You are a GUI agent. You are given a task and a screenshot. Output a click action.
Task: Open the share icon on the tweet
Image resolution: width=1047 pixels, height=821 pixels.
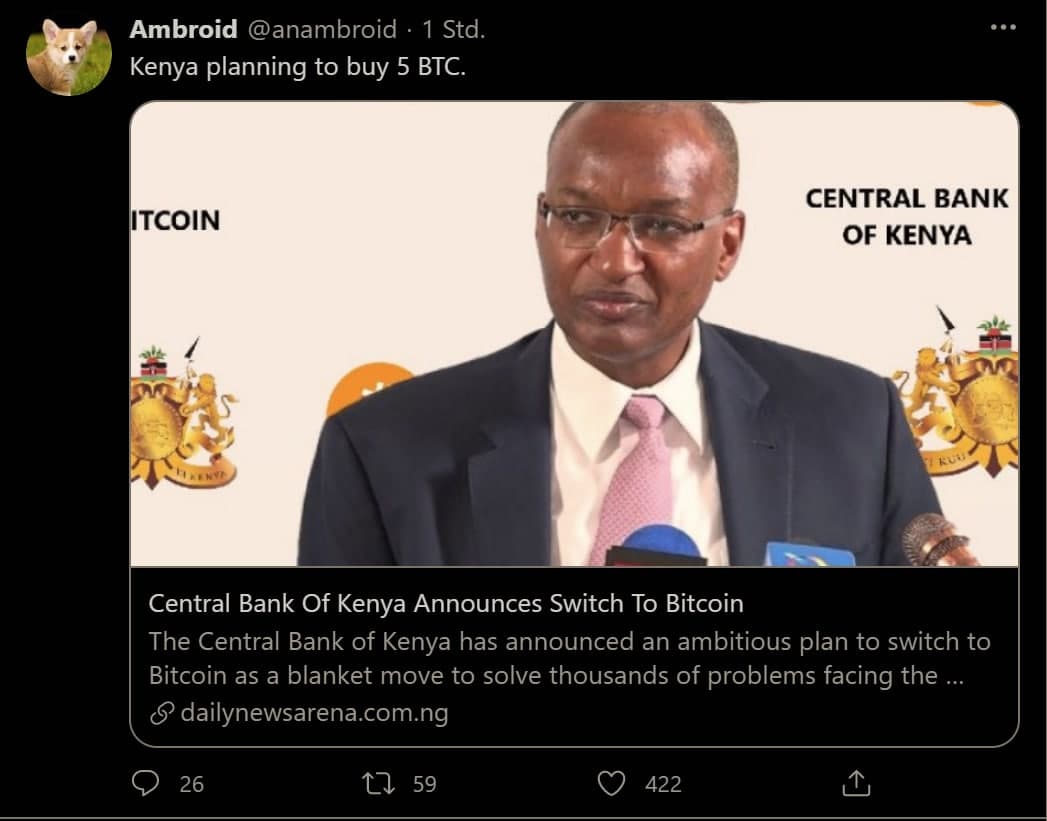coord(855,783)
